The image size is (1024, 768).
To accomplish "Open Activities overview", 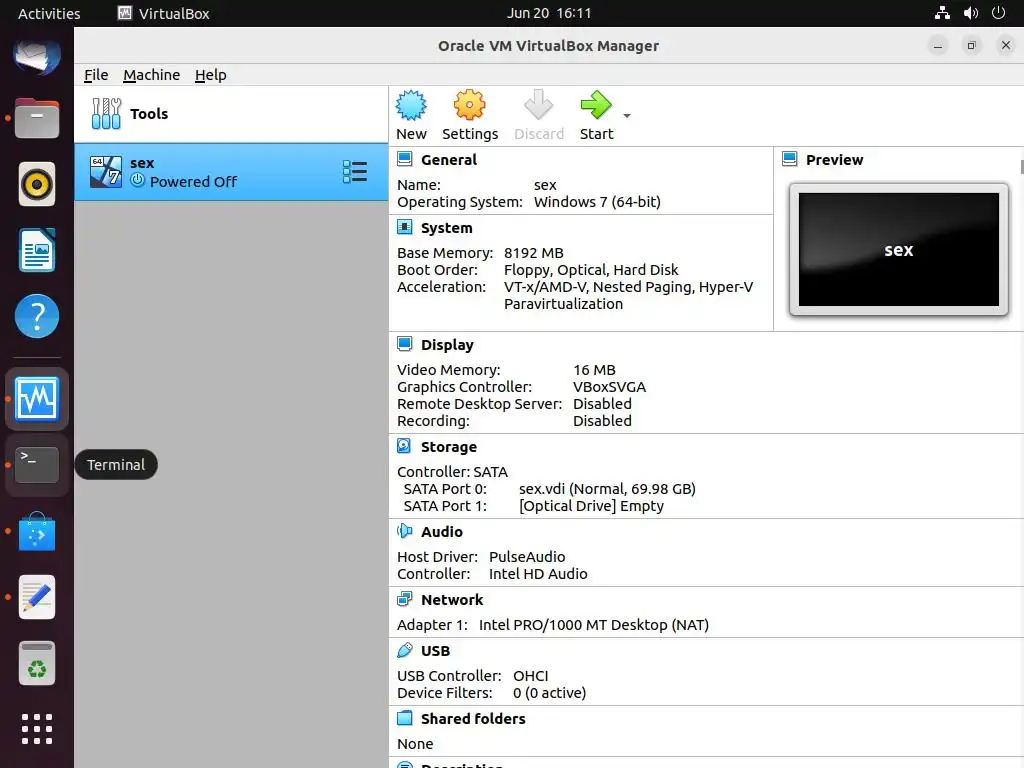I will tap(49, 13).
